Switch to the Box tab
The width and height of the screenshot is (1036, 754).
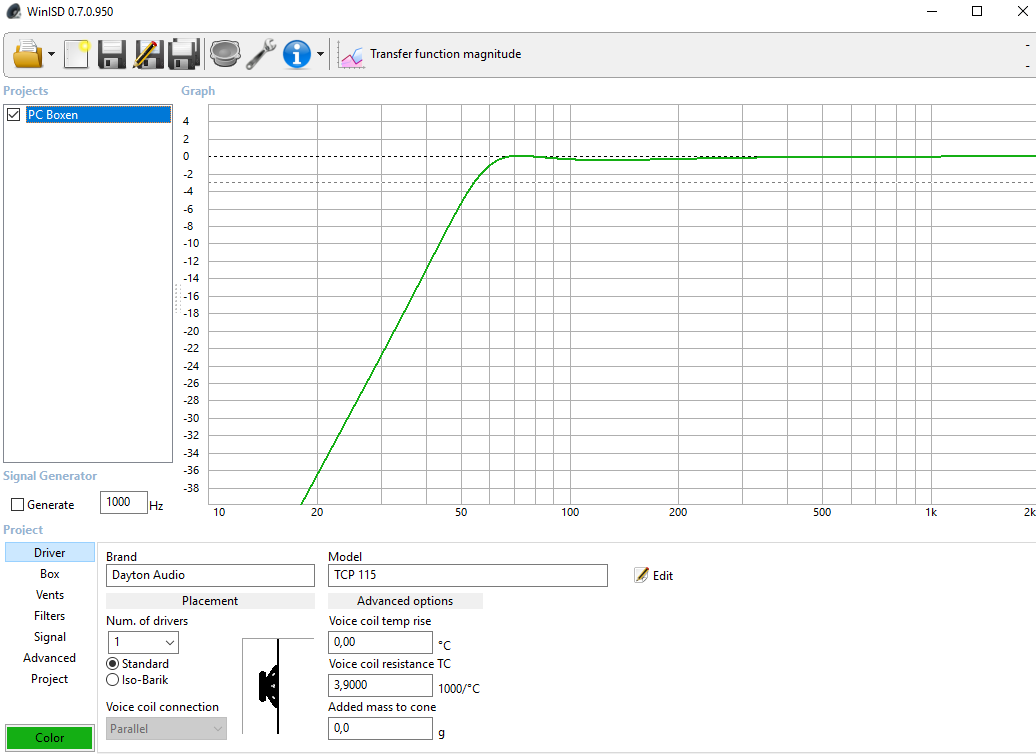click(50, 574)
